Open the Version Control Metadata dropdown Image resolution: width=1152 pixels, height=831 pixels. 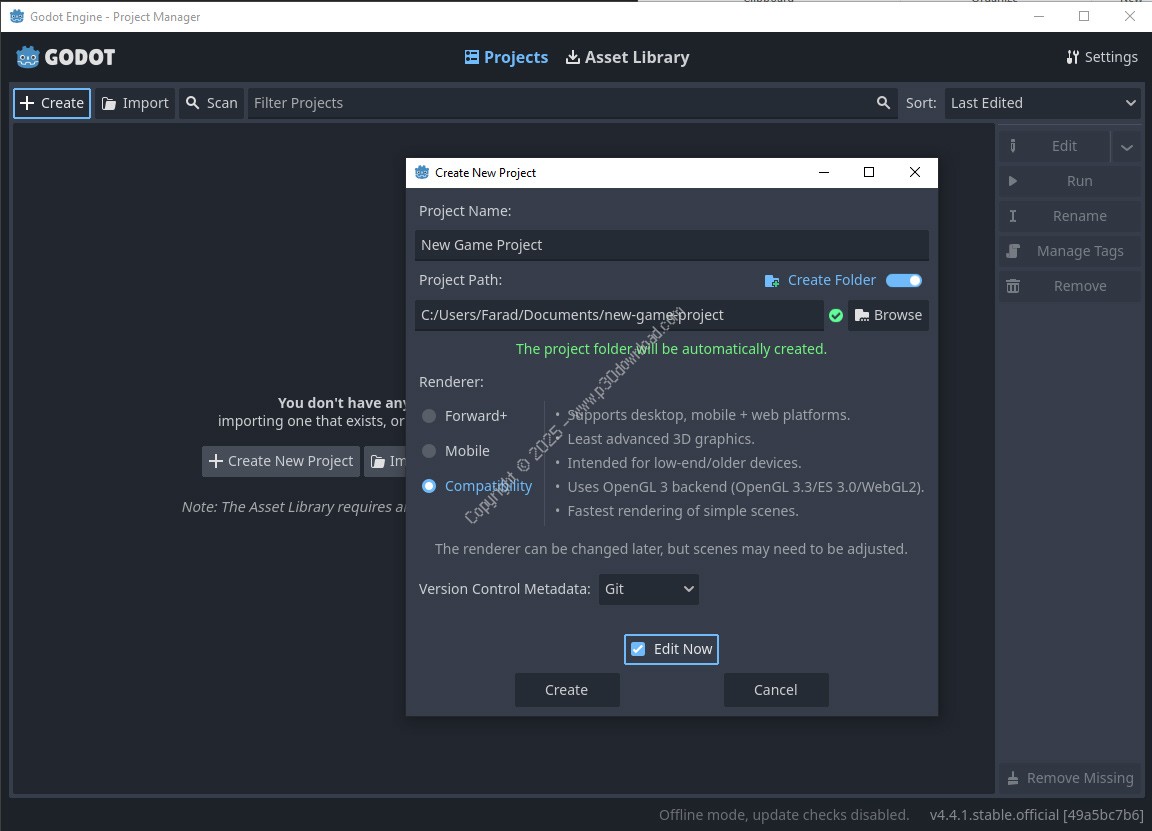pyautogui.click(x=649, y=589)
